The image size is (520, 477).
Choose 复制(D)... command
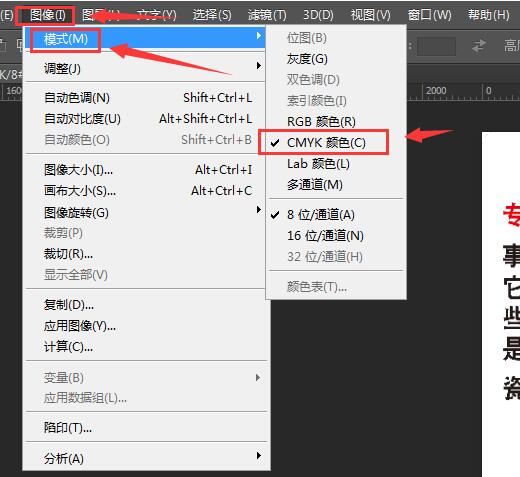(145, 305)
